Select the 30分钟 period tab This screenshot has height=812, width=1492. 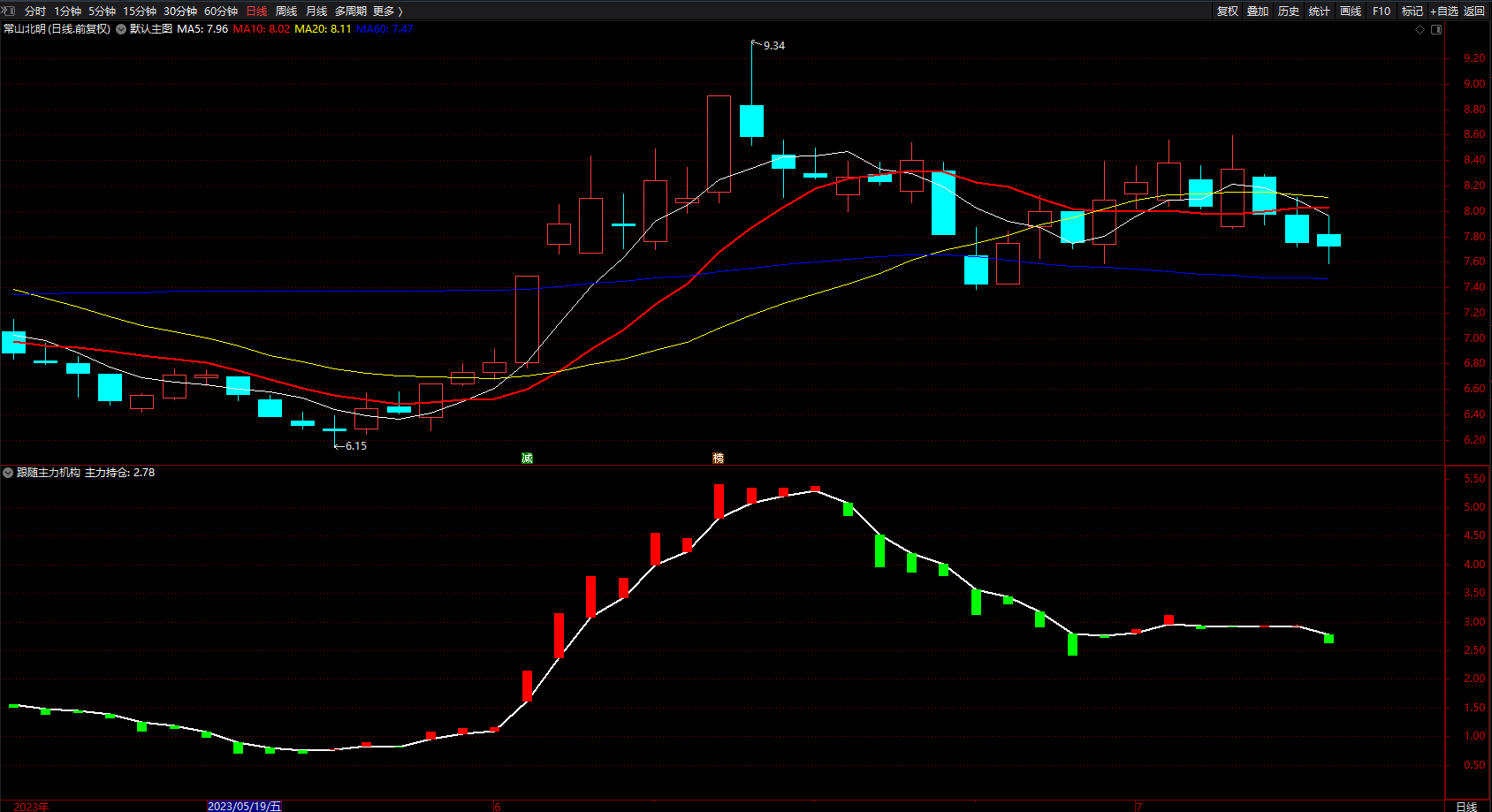click(x=180, y=11)
